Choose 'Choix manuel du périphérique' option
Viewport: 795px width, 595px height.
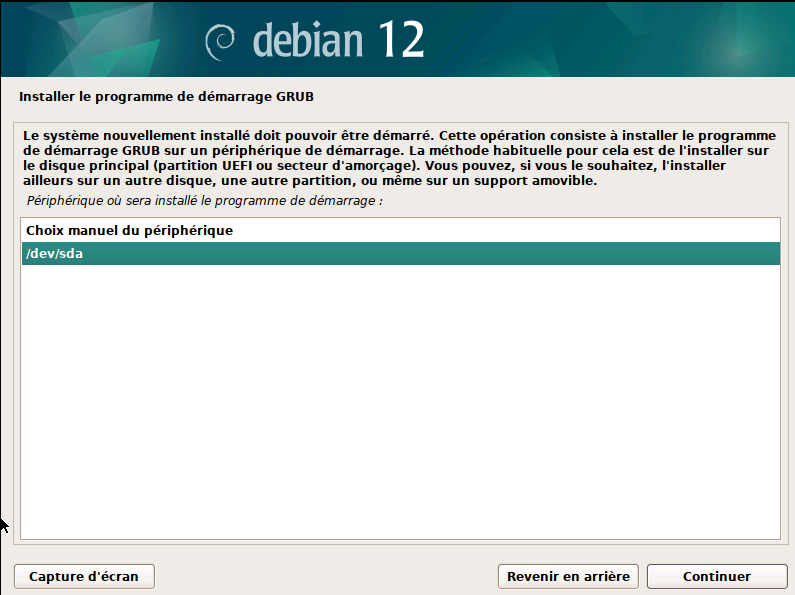pos(401,231)
